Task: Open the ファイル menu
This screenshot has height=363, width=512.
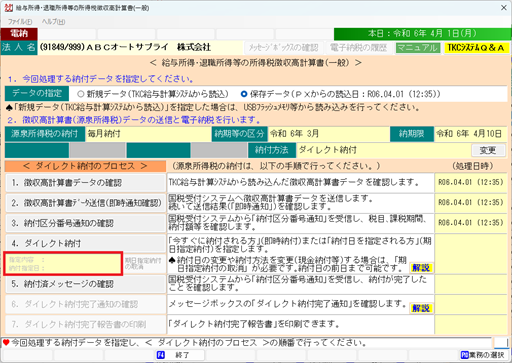Action: (x=20, y=22)
